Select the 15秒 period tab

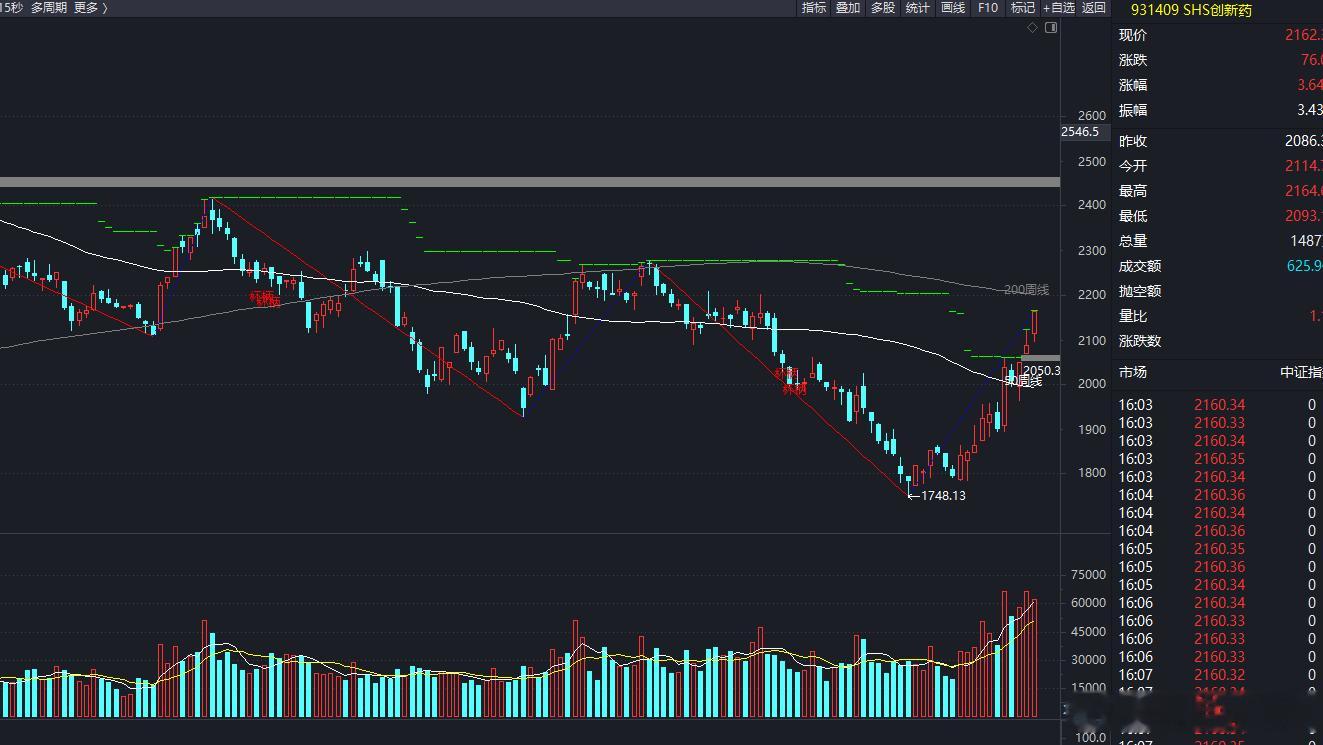coord(12,8)
